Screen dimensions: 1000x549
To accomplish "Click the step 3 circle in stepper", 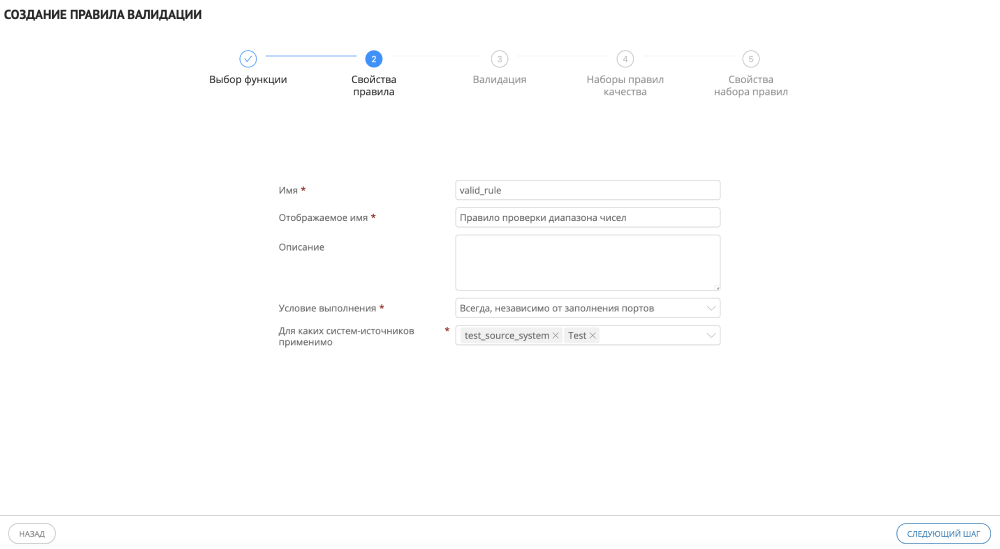I will pyautogui.click(x=499, y=59).
